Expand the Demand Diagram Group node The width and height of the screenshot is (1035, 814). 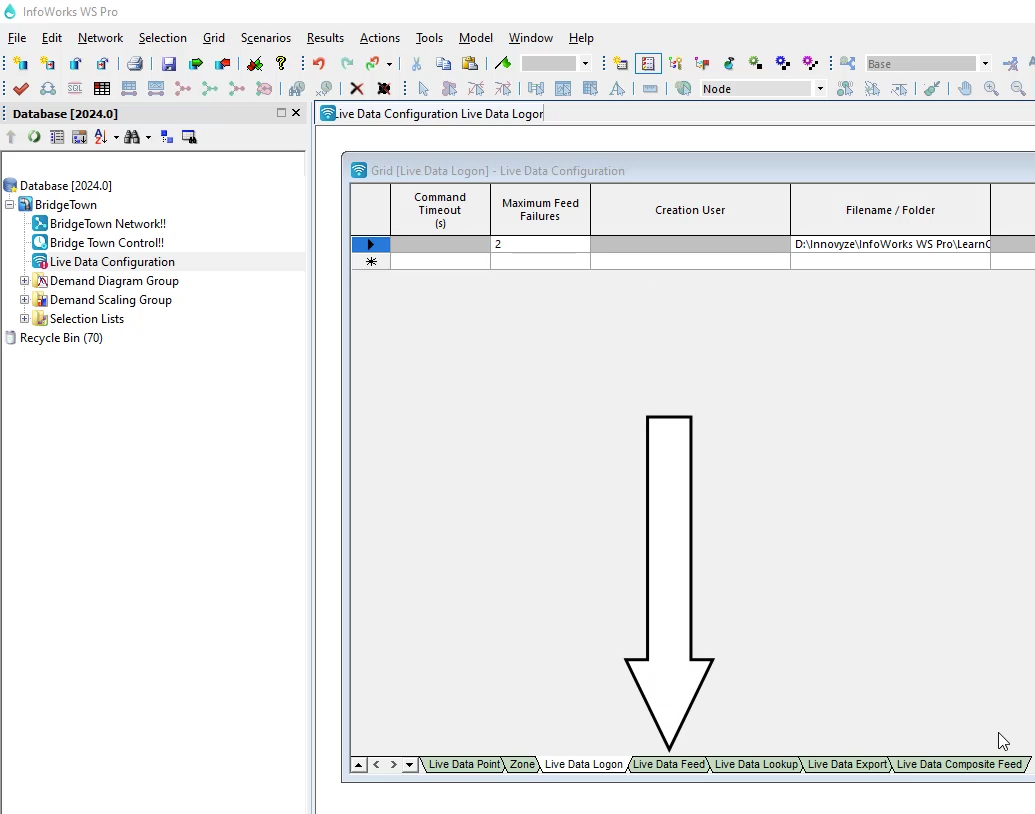coord(24,281)
